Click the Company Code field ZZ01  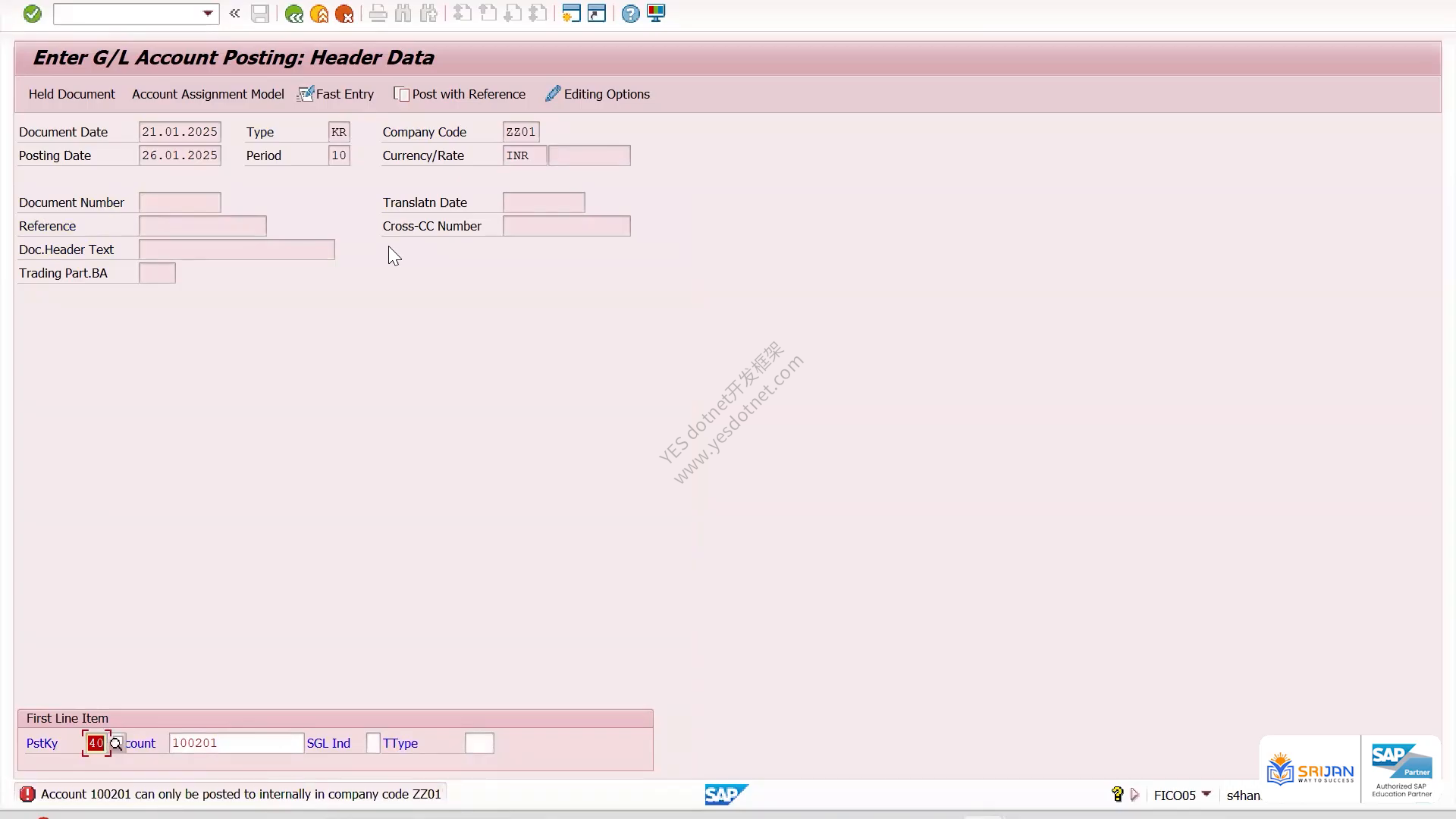click(x=521, y=132)
